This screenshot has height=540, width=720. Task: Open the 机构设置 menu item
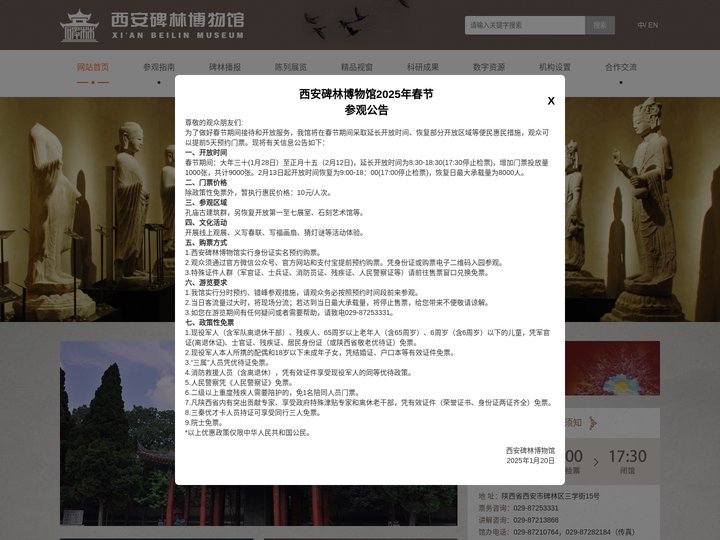555,67
